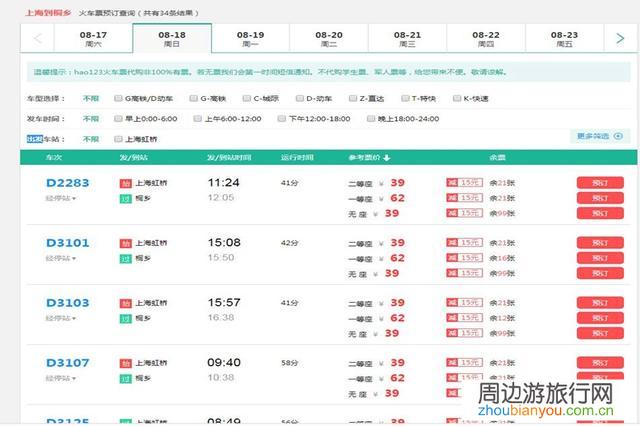Click 不限 in the departure time row

point(91,119)
